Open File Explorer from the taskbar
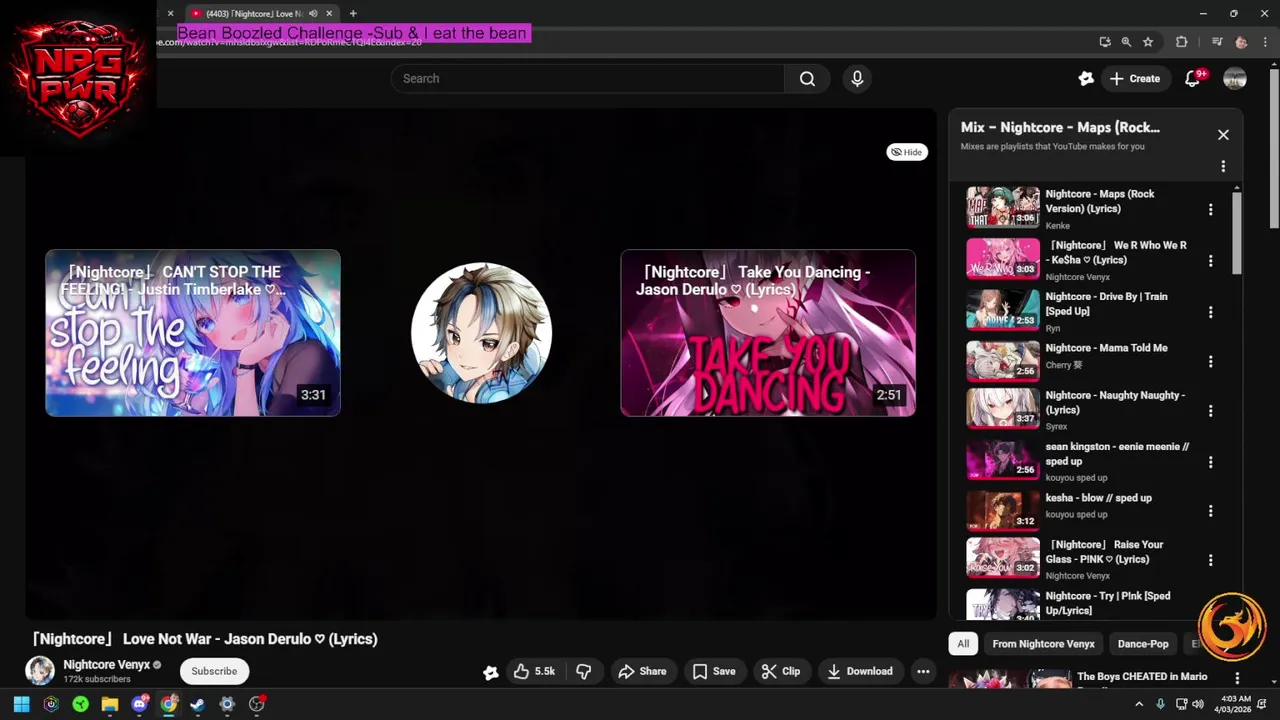Image resolution: width=1280 pixels, height=720 pixels. (110, 704)
